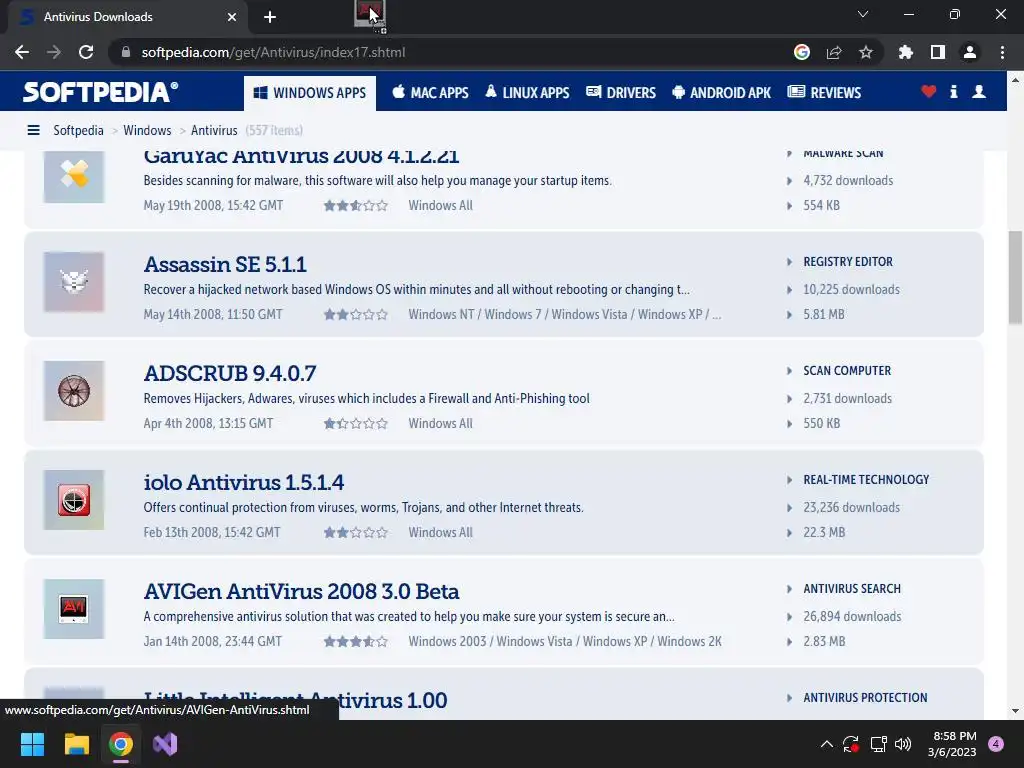Click the REGISTRY EDITOR tag
The image size is (1024, 768).
848,262
